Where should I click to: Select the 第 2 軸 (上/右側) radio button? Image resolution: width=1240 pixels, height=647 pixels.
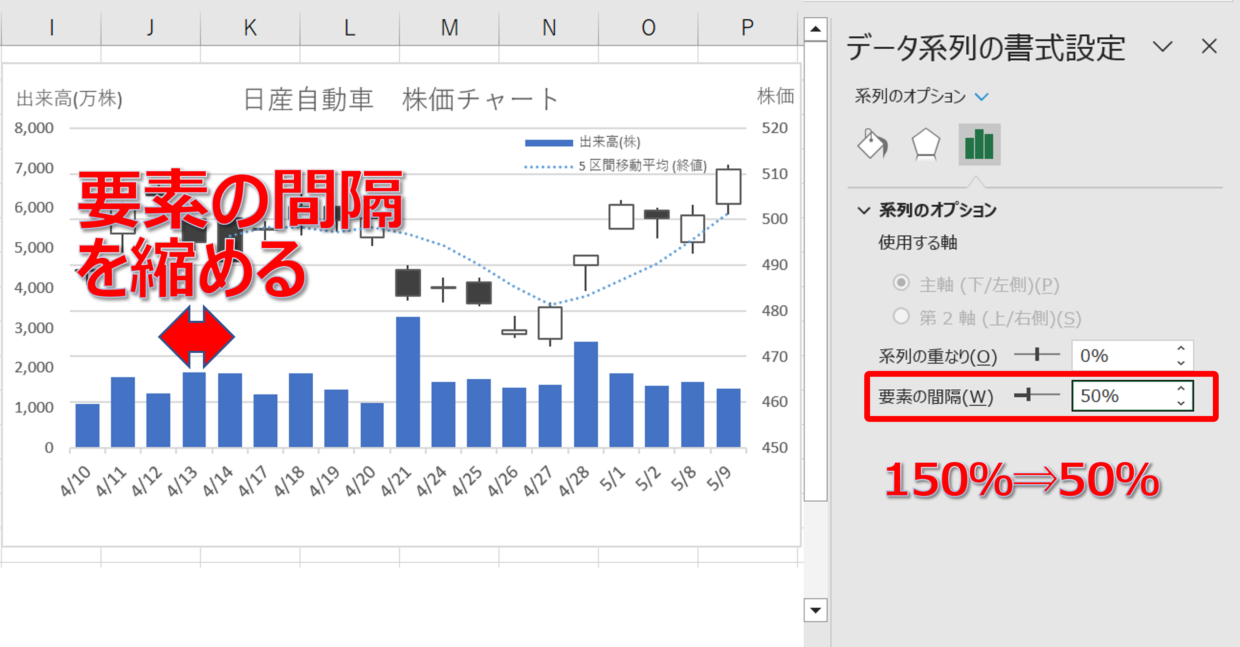901,318
